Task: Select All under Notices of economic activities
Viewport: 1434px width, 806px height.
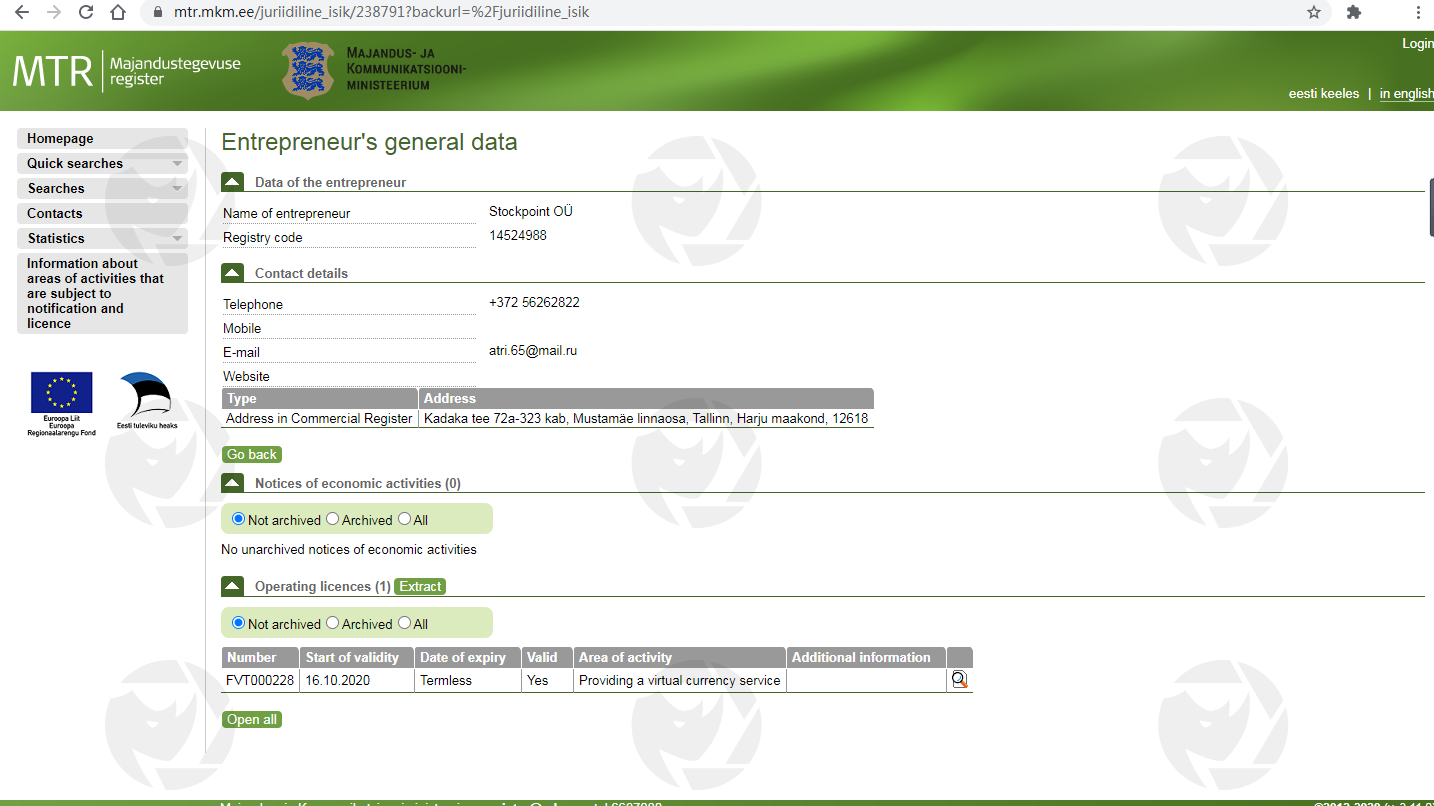Action: pos(405,519)
